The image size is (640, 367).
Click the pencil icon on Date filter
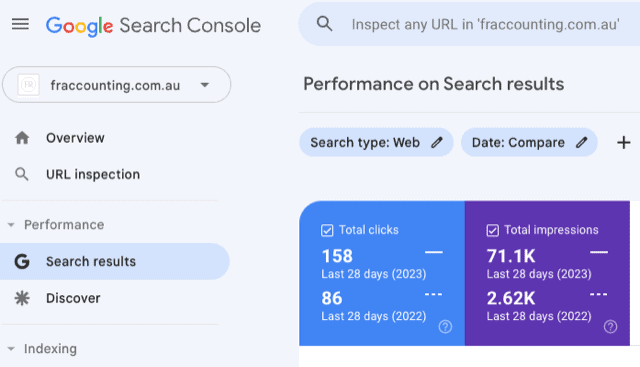point(582,142)
